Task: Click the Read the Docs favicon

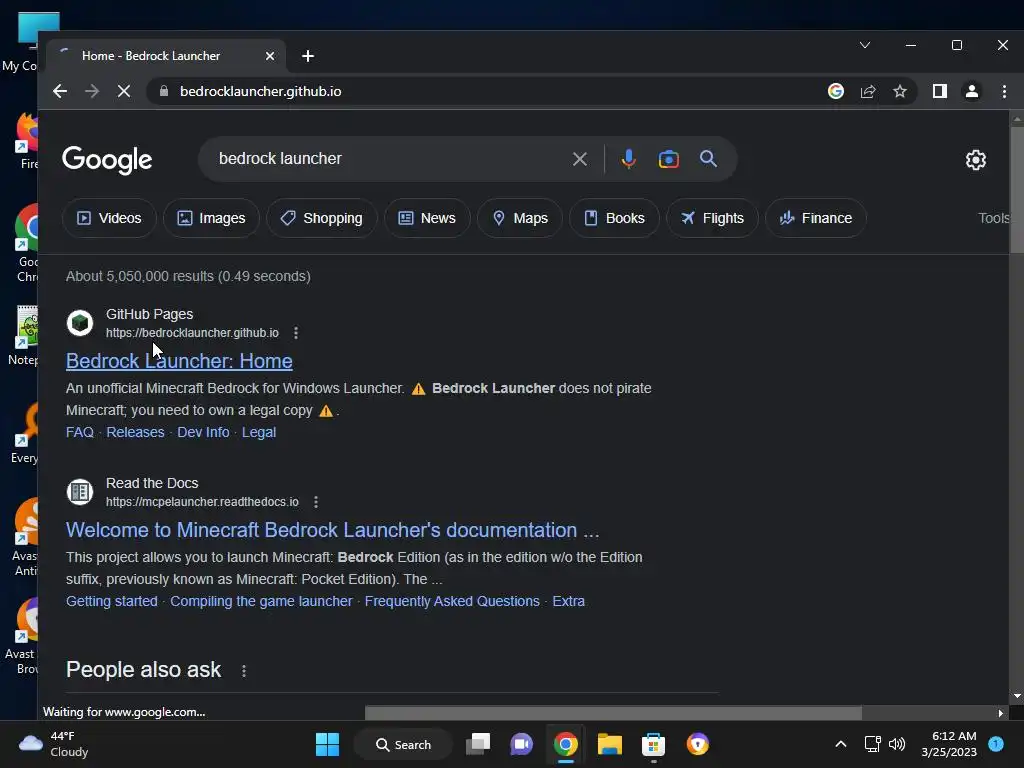Action: pyautogui.click(x=80, y=492)
